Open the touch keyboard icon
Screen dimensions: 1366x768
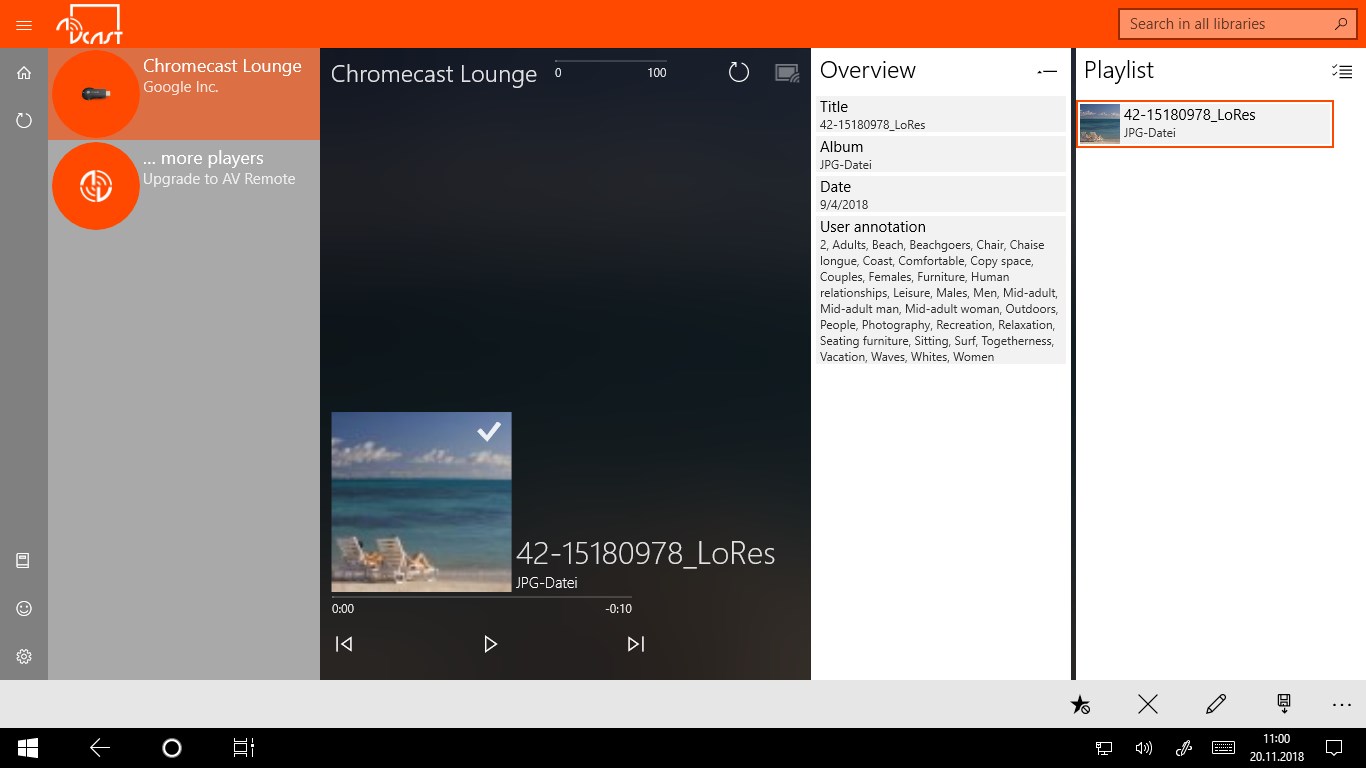point(1222,747)
